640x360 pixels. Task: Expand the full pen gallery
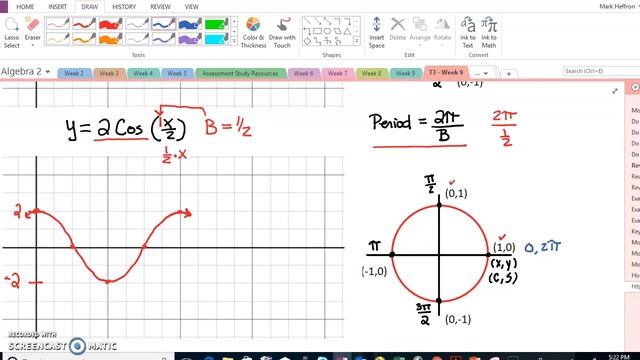(x=234, y=41)
